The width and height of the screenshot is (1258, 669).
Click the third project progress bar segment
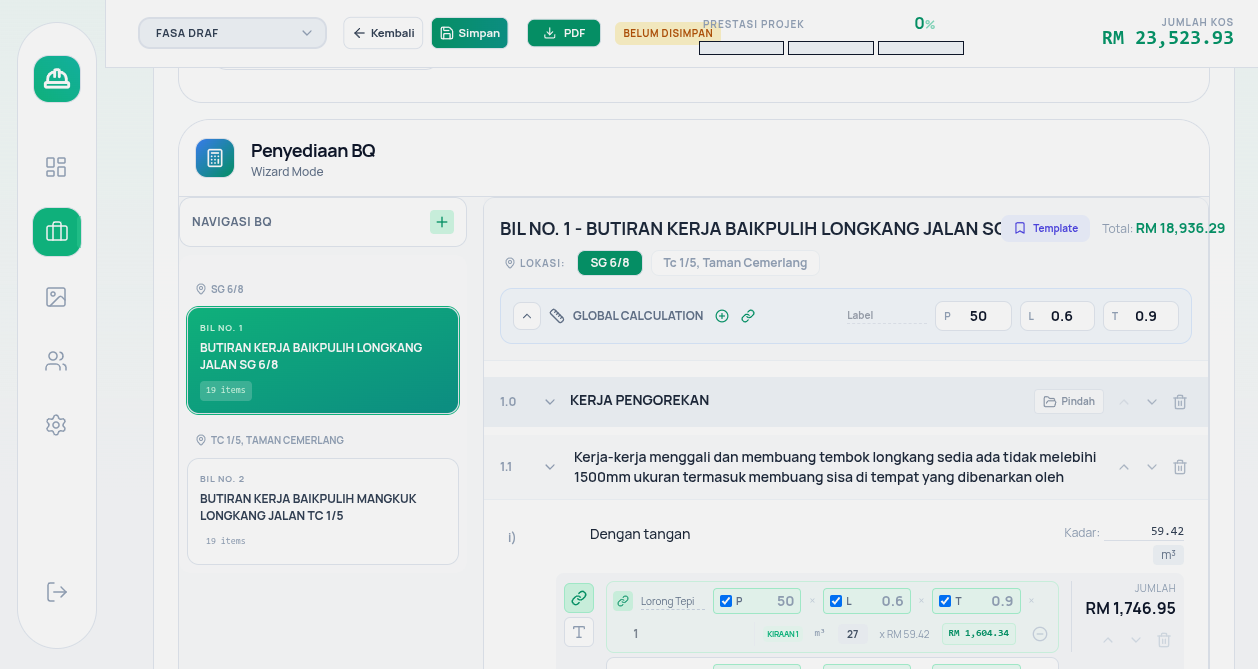point(921,48)
